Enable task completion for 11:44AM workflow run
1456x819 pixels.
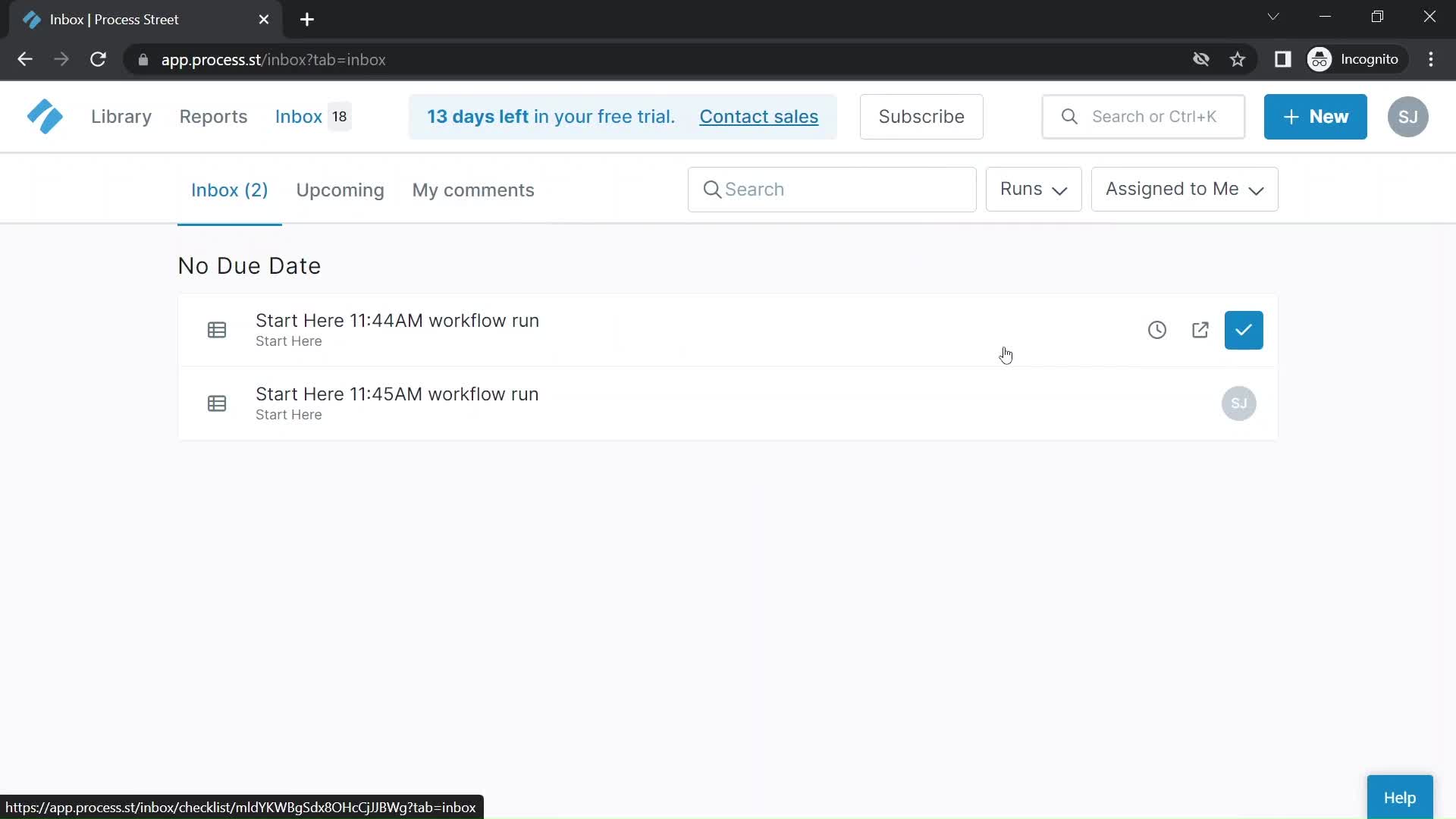pyautogui.click(x=1244, y=330)
